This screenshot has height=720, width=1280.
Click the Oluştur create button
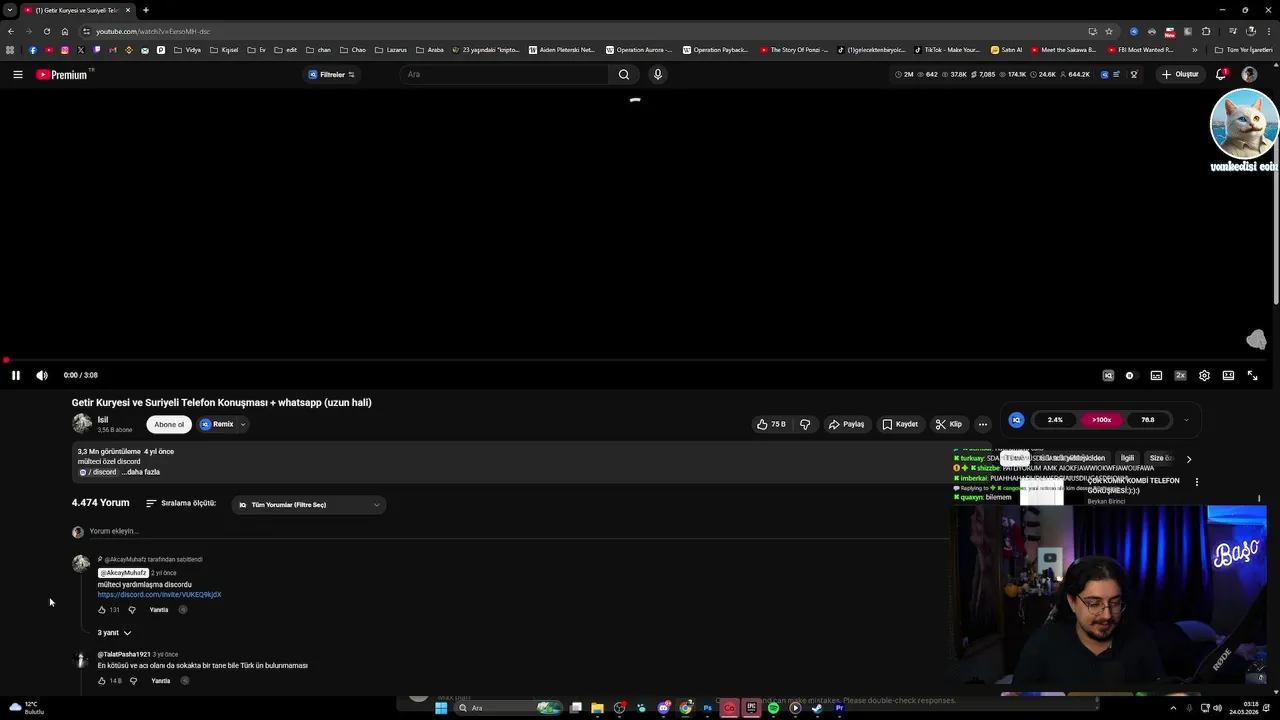pos(1180,74)
